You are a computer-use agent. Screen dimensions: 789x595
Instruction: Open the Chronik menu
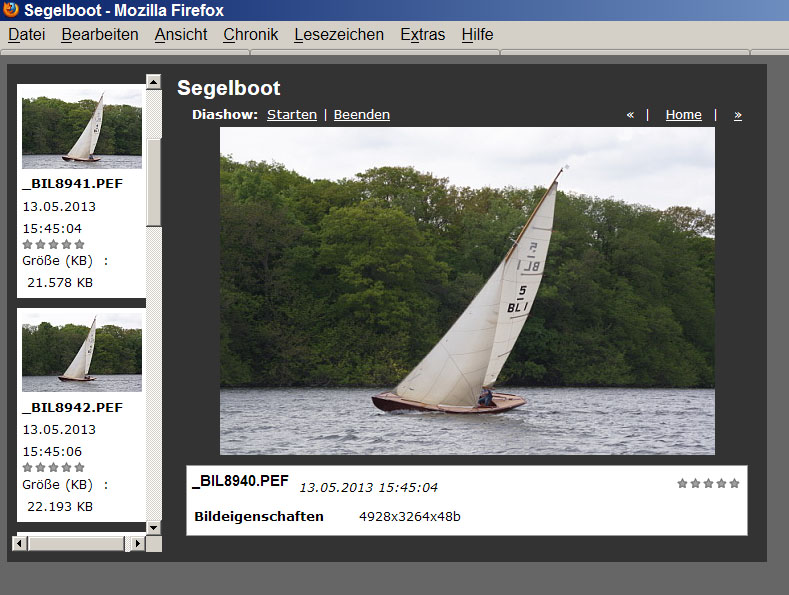pos(251,34)
